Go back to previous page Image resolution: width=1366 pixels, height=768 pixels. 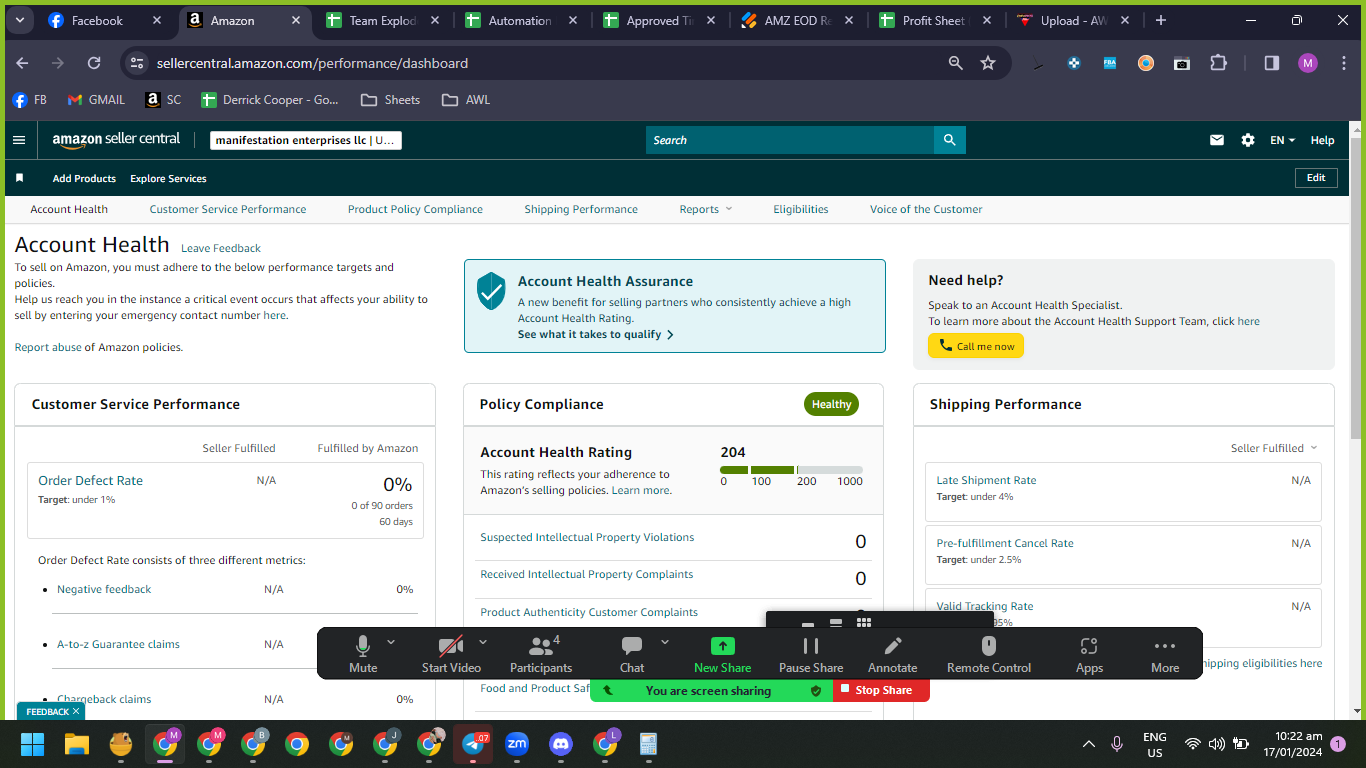click(x=22, y=63)
